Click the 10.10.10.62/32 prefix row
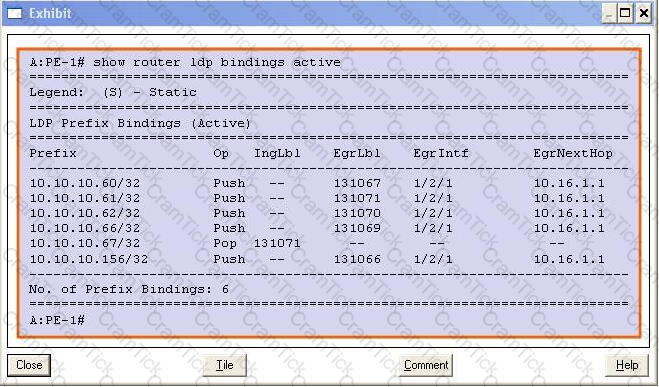Screen dimensions: 659x387 tap(317, 213)
